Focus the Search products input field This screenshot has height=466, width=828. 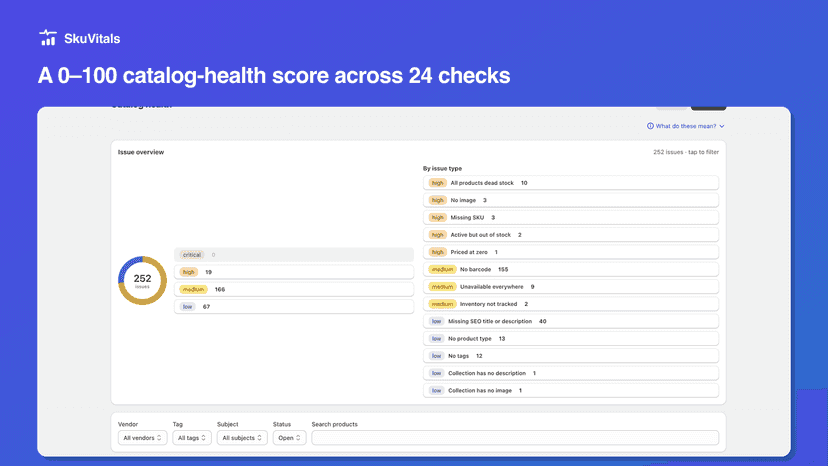(x=515, y=438)
